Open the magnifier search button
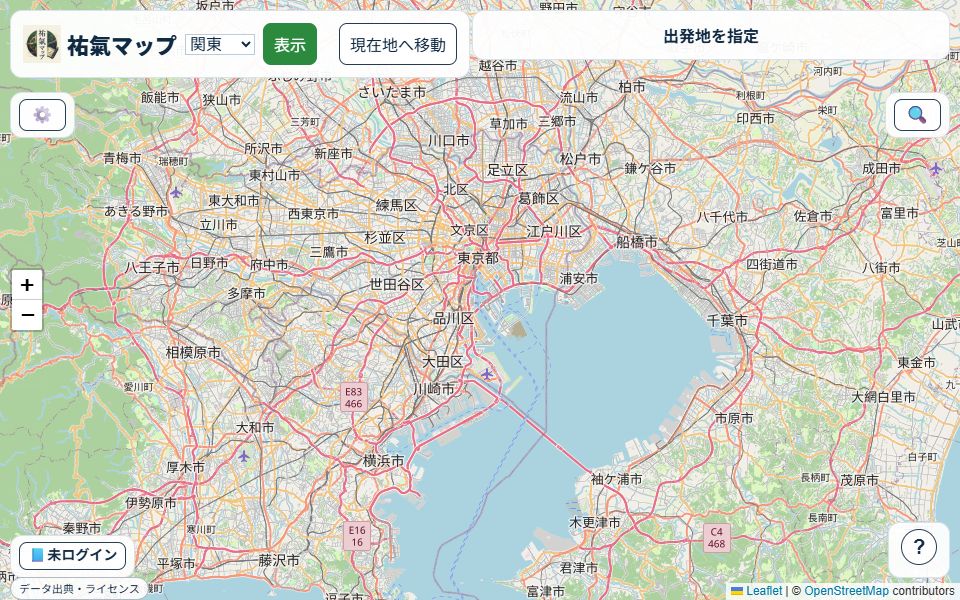This screenshot has height=600, width=960. point(917,115)
